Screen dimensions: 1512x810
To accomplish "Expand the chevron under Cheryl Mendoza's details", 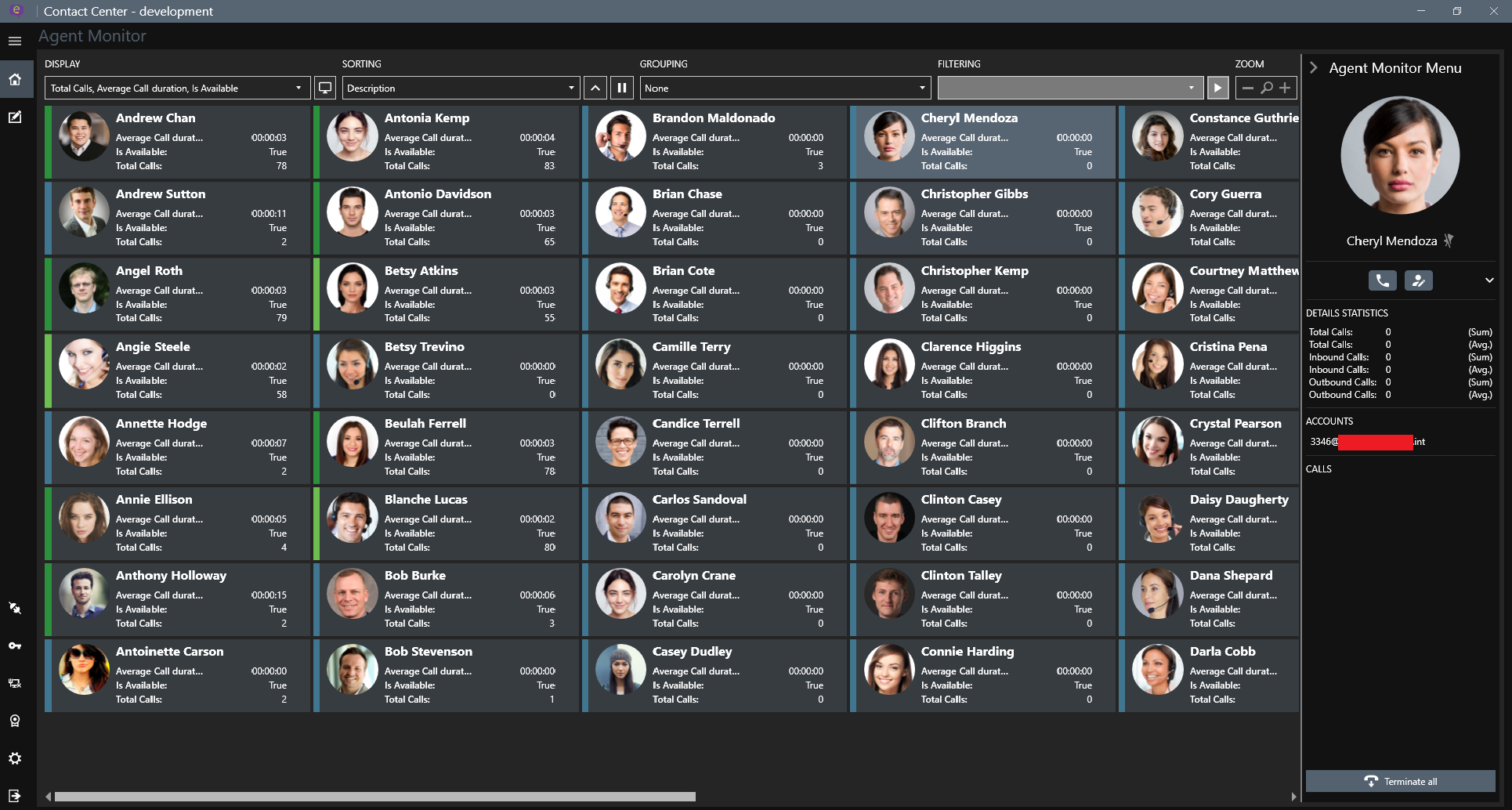I will click(x=1488, y=280).
